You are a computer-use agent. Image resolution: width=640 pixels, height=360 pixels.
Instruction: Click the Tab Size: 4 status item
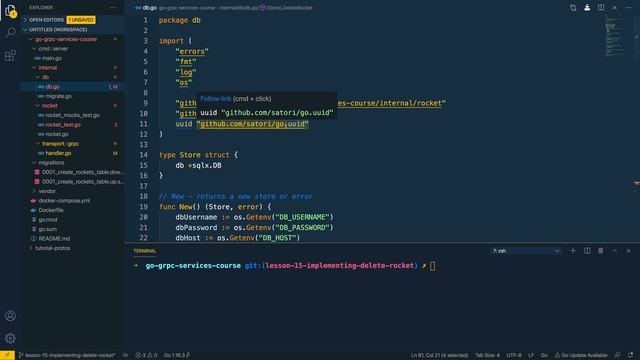tap(487, 355)
